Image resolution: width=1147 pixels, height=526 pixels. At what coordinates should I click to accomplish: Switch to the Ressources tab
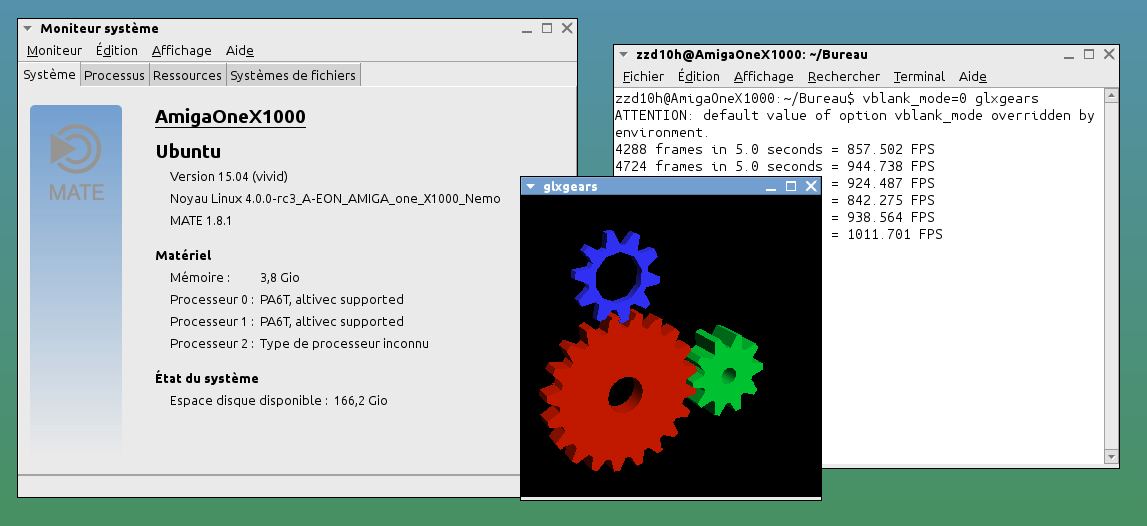[187, 75]
